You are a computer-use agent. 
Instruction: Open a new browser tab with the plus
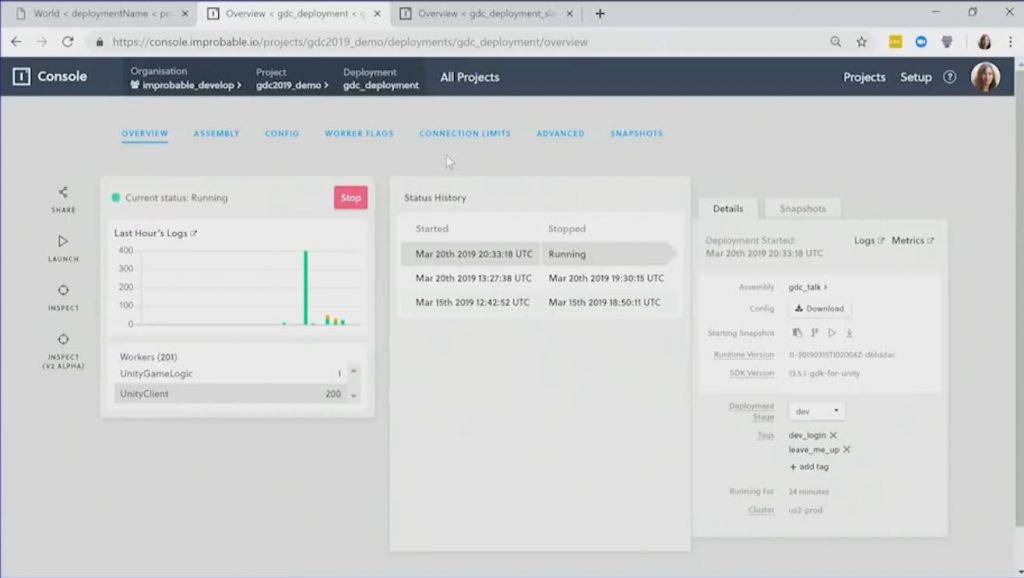coord(600,14)
